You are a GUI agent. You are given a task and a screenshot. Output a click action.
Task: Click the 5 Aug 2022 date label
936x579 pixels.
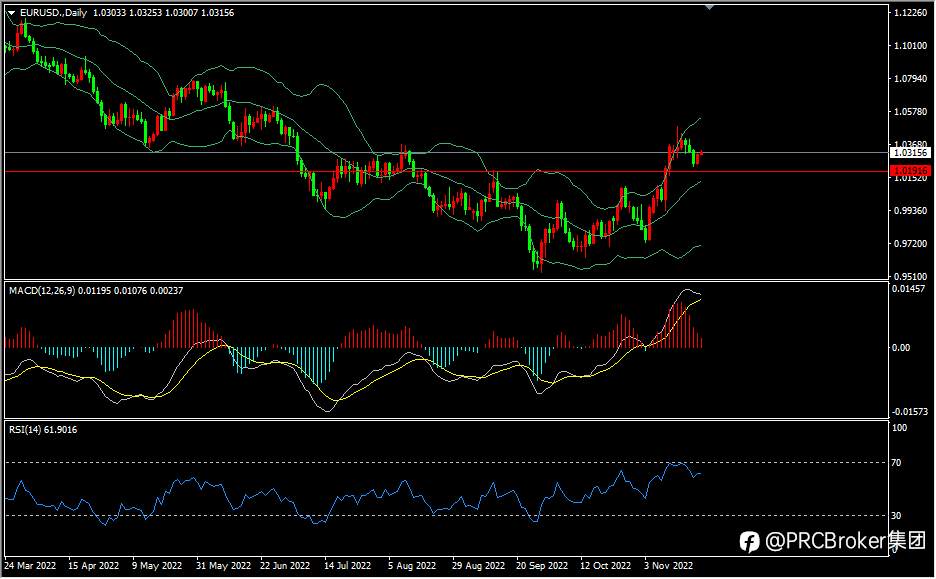coord(412,566)
